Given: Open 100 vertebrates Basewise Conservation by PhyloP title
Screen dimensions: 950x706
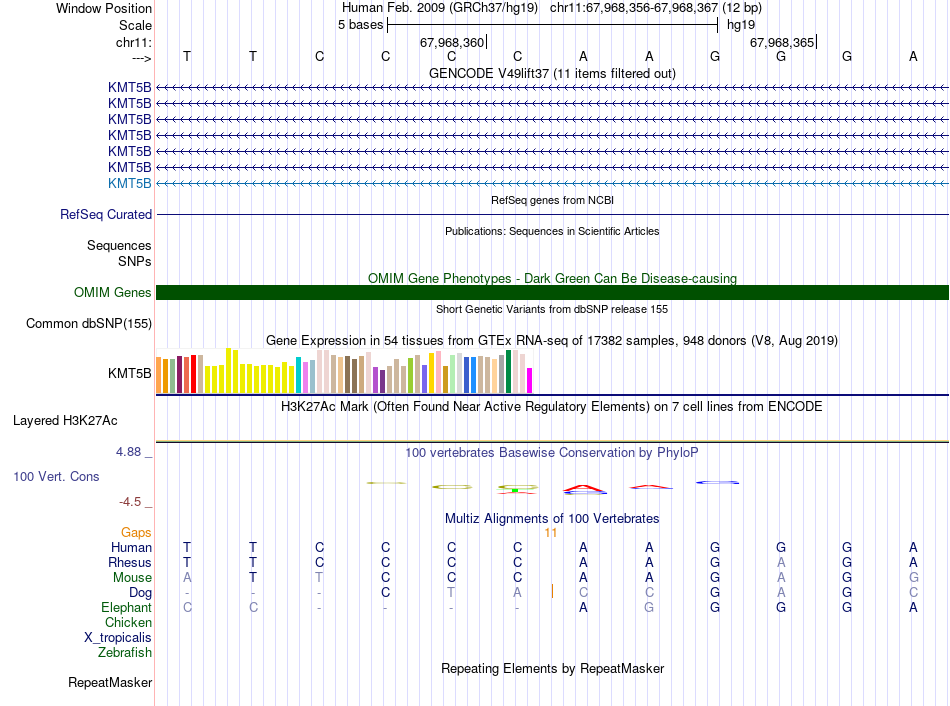Looking at the screenshot, I should [x=552, y=453].
